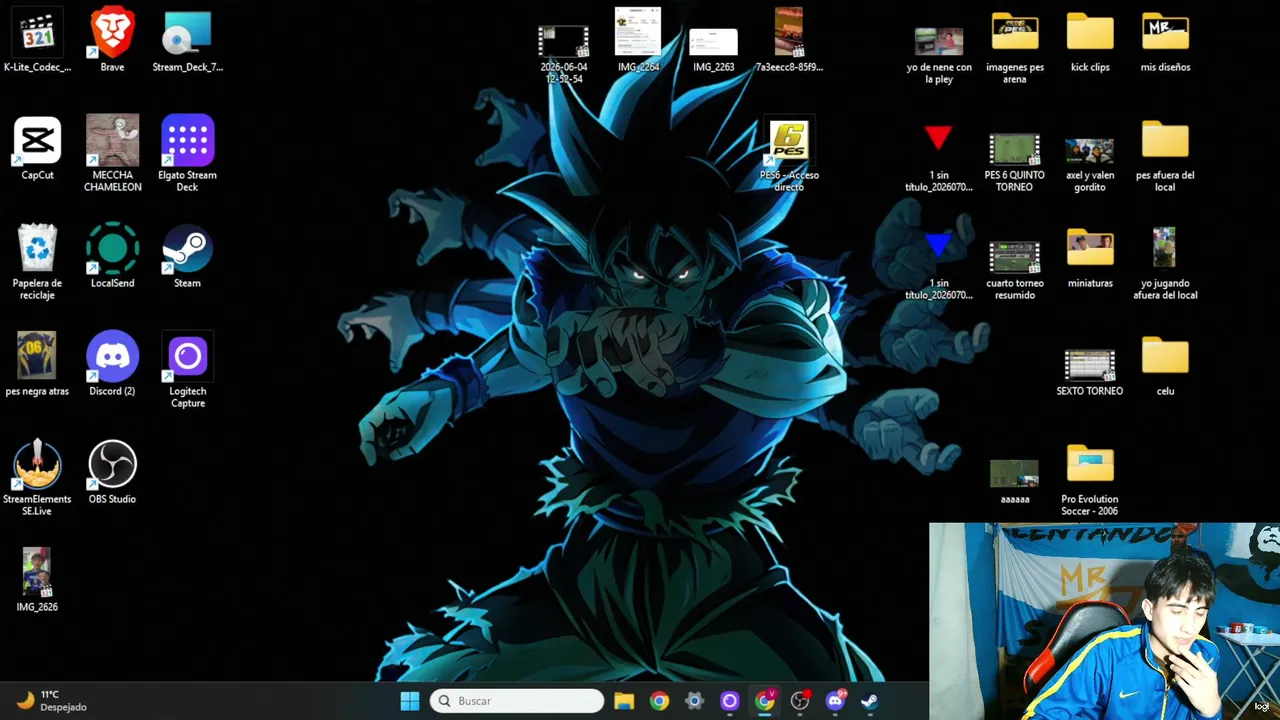Viewport: 1280px width, 720px height.
Task: Select the 'yo de nene con la pley' image
Action: (939, 56)
